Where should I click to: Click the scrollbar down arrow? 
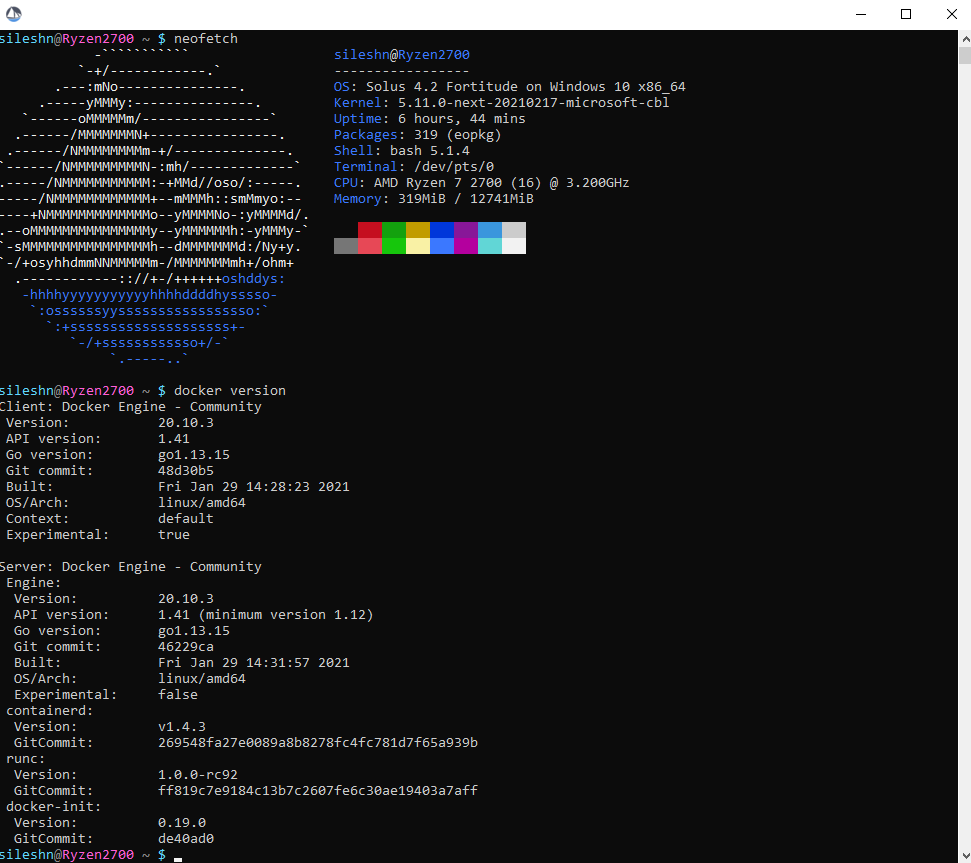965,855
